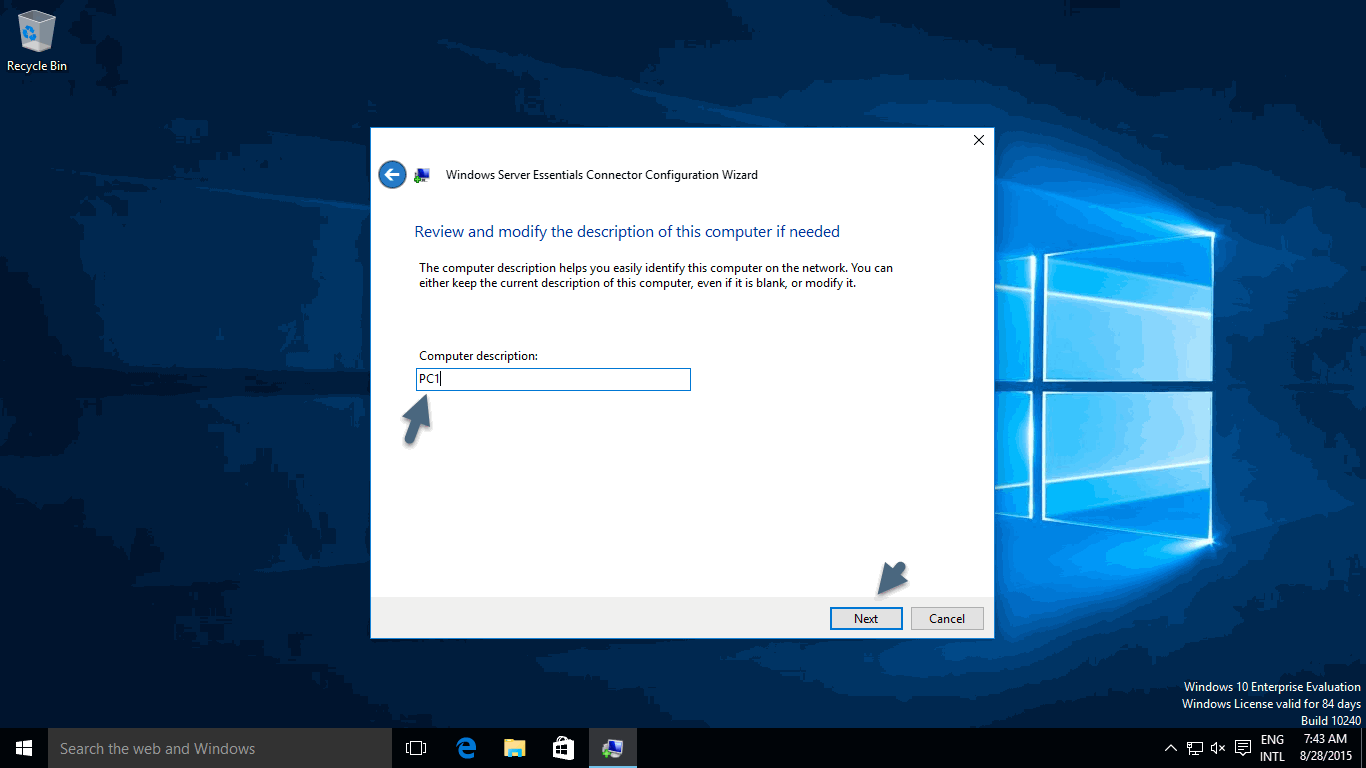The width and height of the screenshot is (1366, 768).
Task: Launch Microsoft Edge from the taskbar
Action: [x=465, y=748]
